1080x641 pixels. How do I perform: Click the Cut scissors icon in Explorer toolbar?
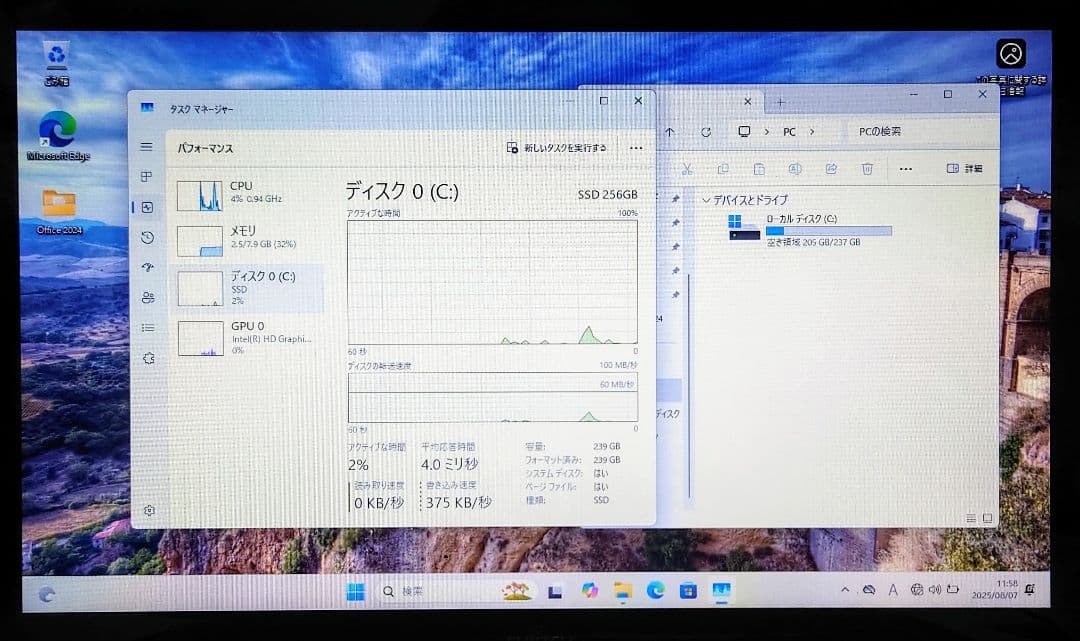687,170
